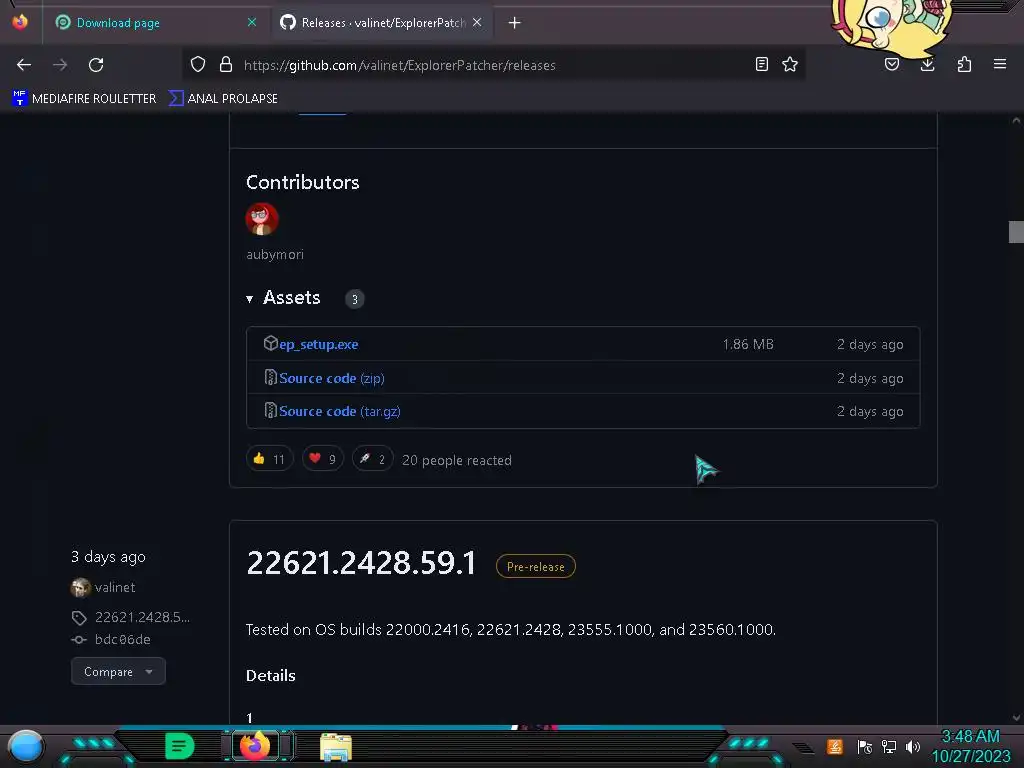Click the padlock site info icon
Image resolution: width=1024 pixels, height=768 pixels.
click(226, 64)
